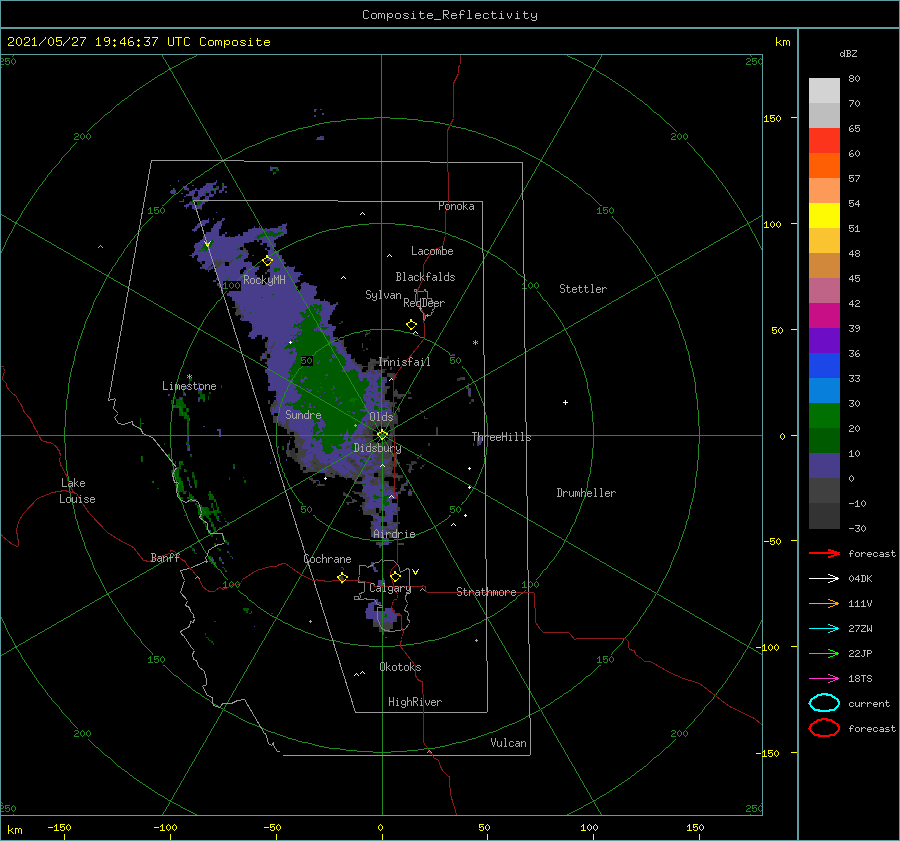Select the slate 0-10 dBZ color swatch
The image size is (900, 841).
click(824, 466)
